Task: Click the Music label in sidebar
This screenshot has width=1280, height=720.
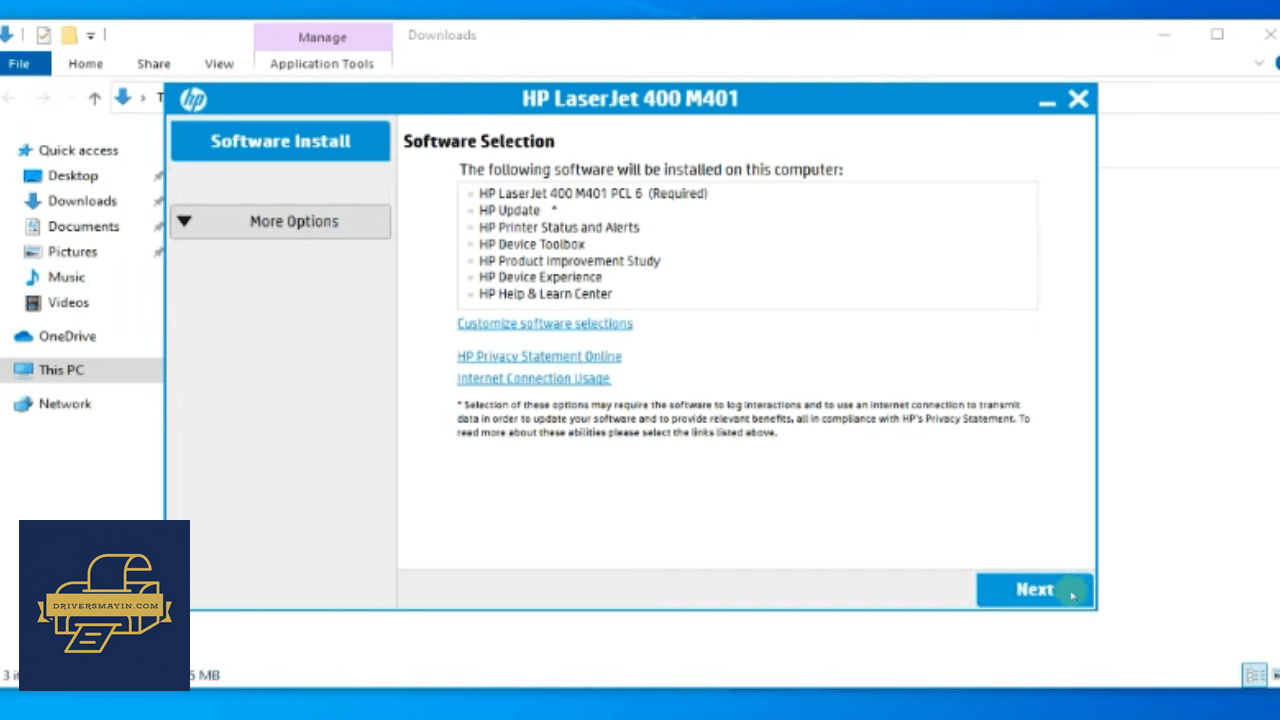Action: pyautogui.click(x=67, y=278)
